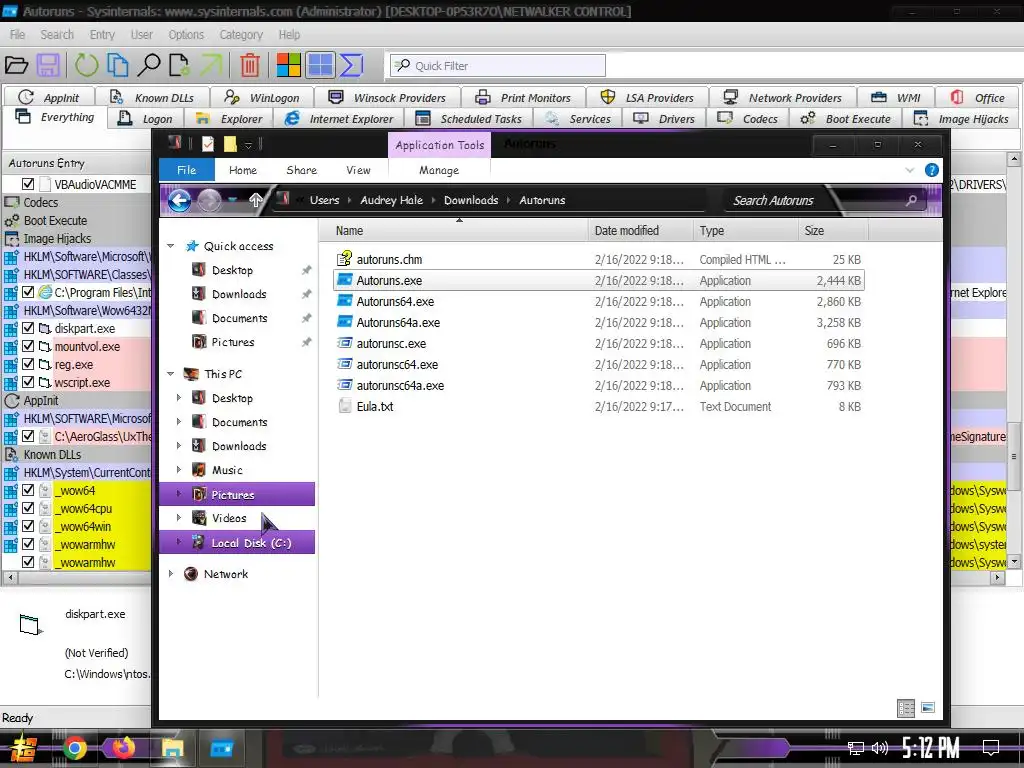The width and height of the screenshot is (1024, 768).
Task: Expand Downloads under This PC
Action: (179, 445)
